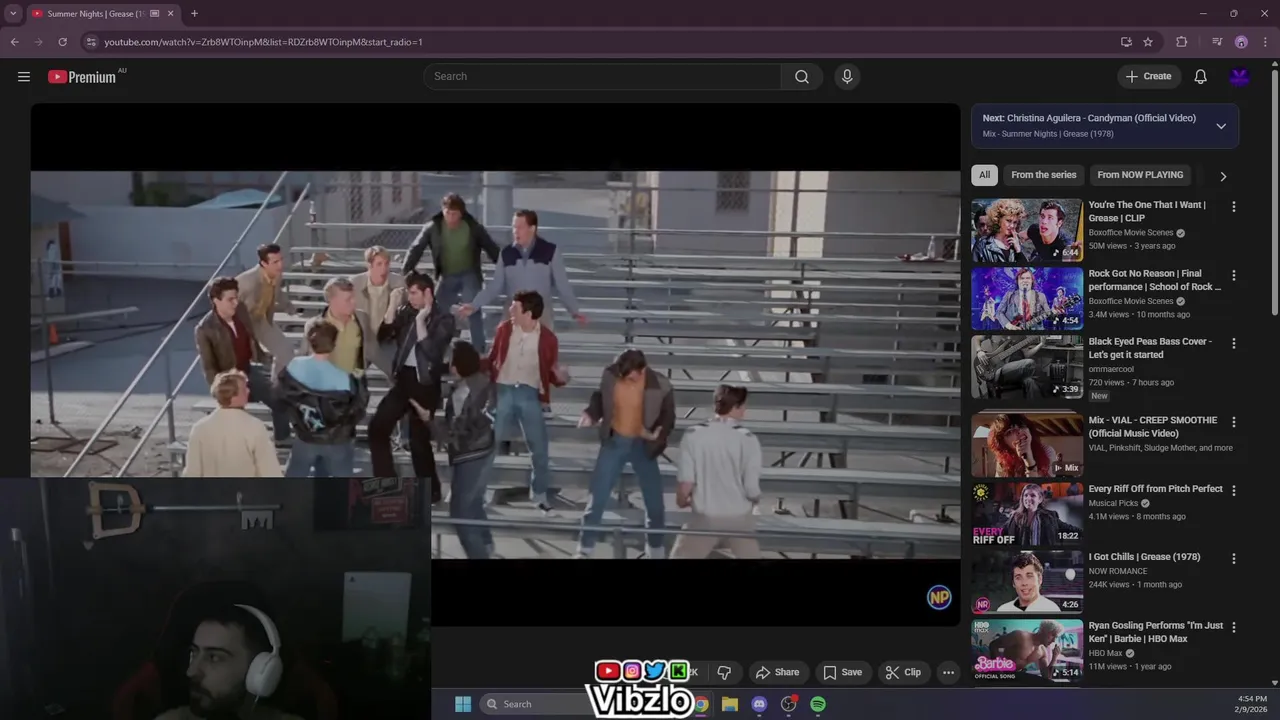Dislike the video with thumbs down
Screen dimensions: 1280x720
[x=724, y=672]
